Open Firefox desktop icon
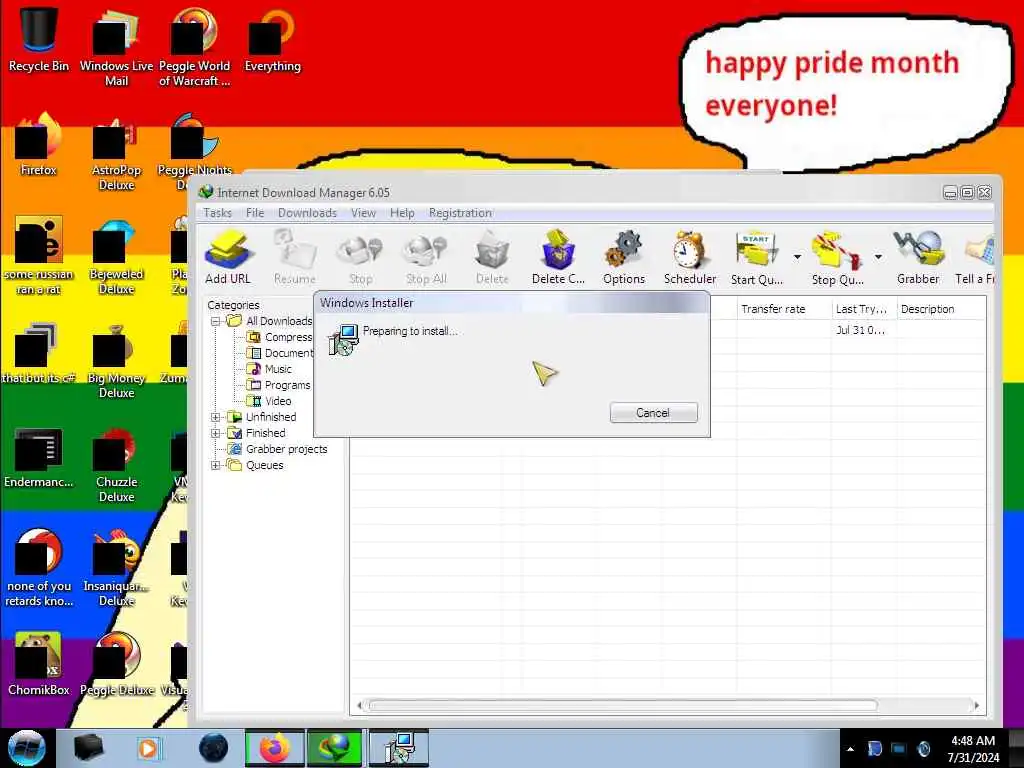The width and height of the screenshot is (1024, 768). 39,144
